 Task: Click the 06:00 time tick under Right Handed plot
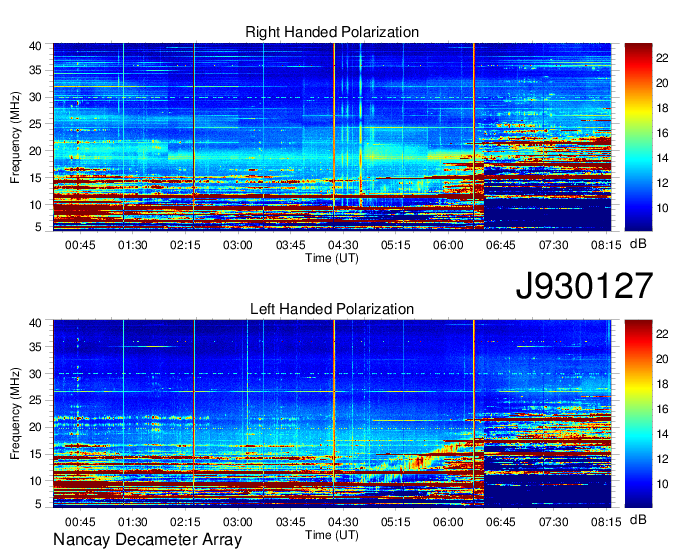(x=448, y=245)
